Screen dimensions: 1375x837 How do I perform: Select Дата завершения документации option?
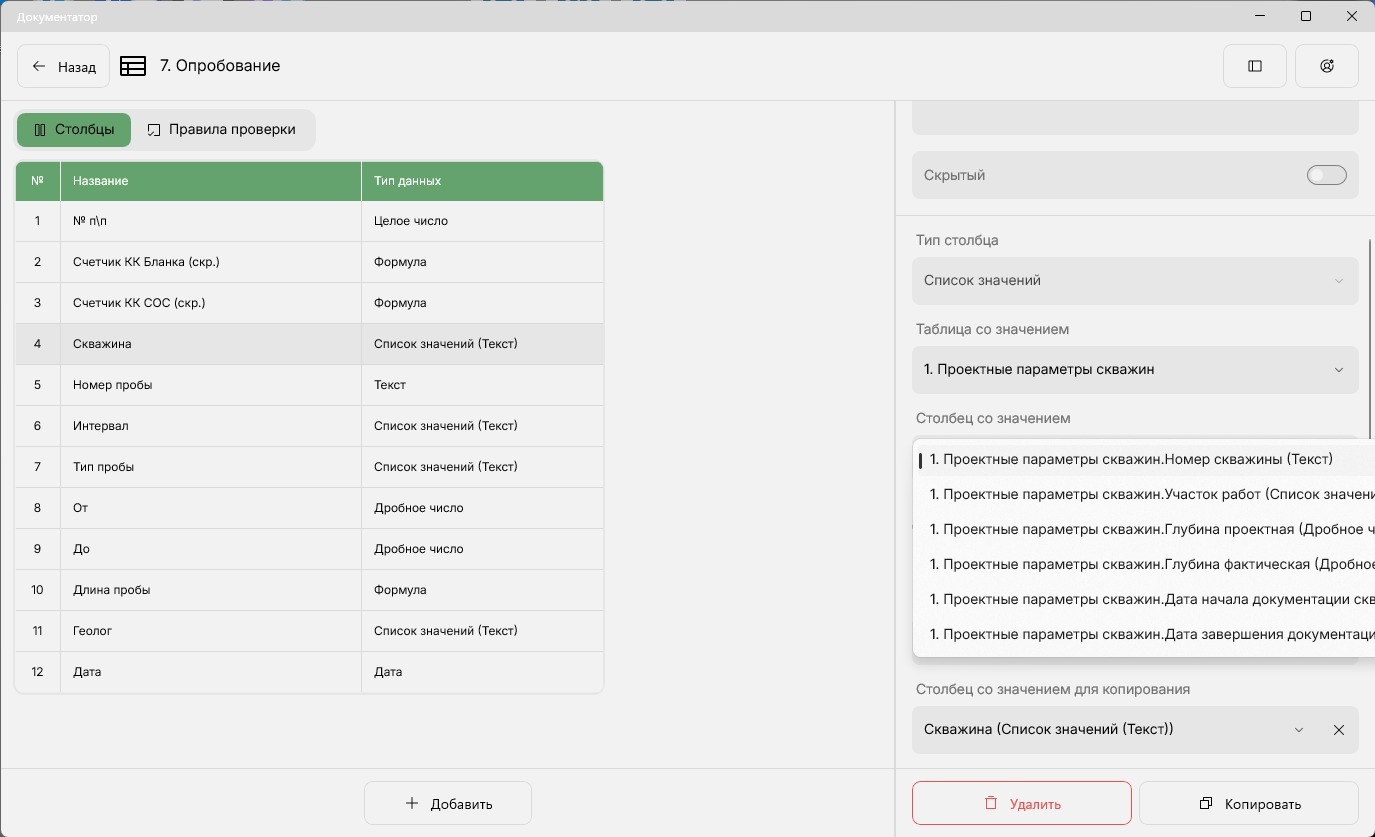point(1144,634)
